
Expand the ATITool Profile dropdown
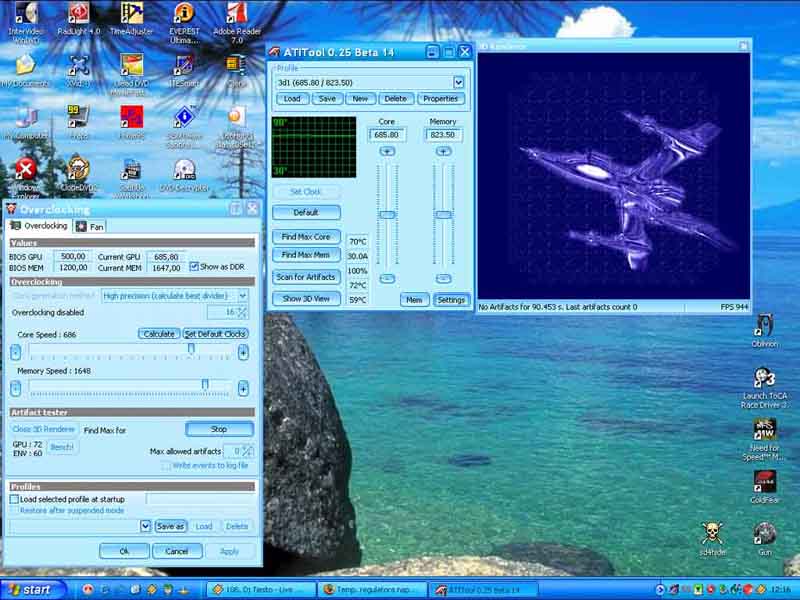(x=458, y=83)
